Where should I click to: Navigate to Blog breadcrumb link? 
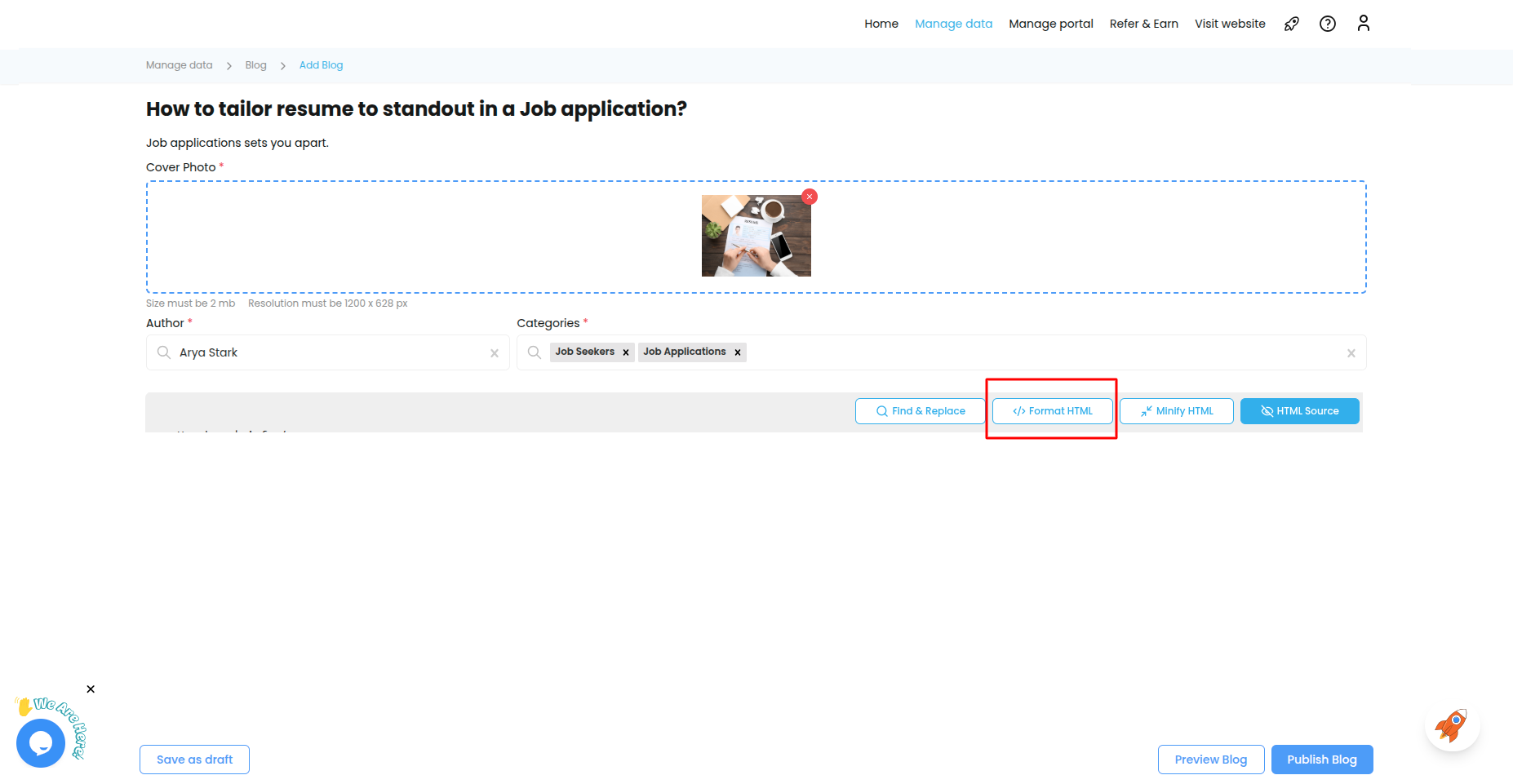pos(255,65)
